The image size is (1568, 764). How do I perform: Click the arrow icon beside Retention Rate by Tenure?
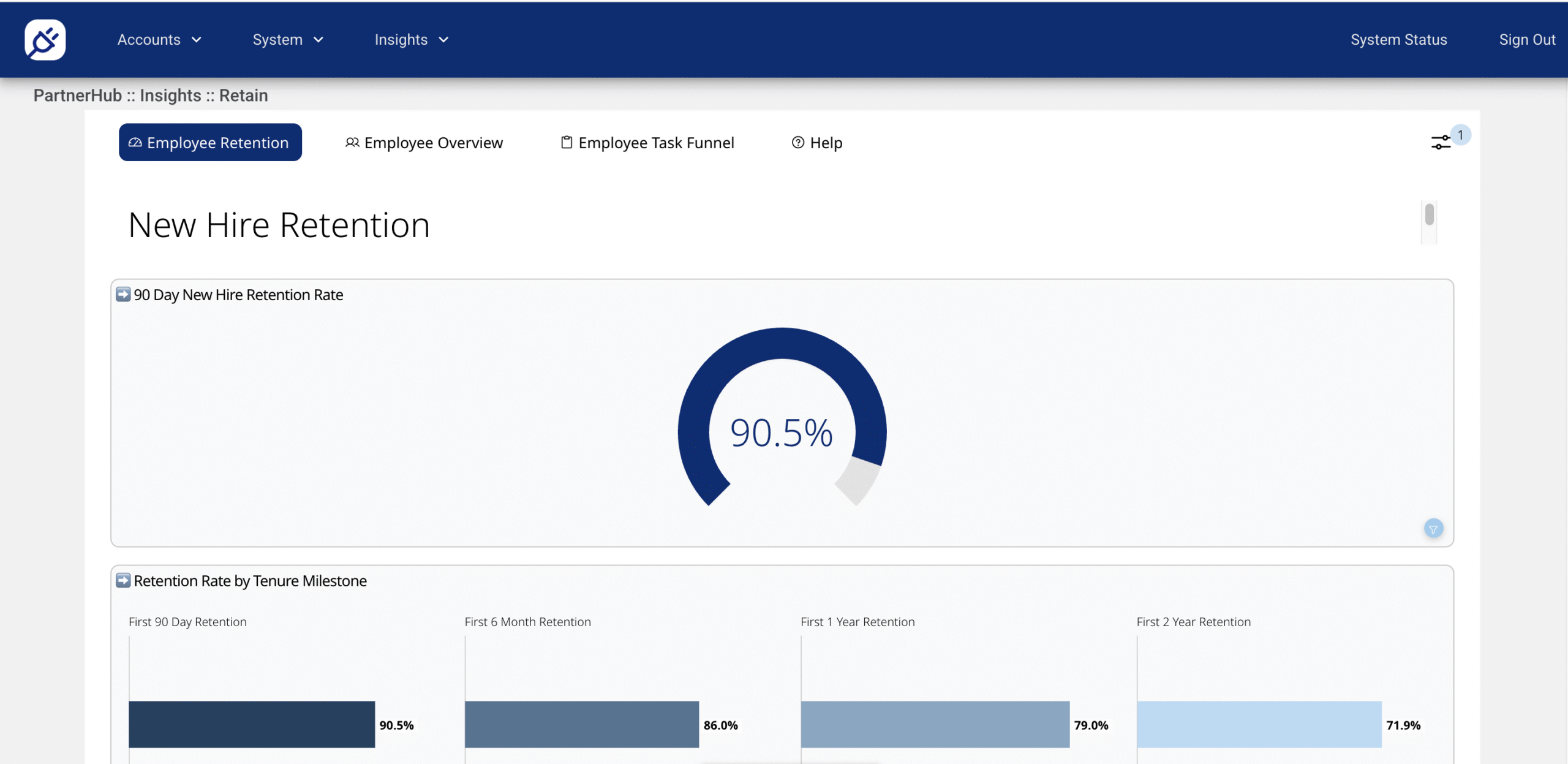click(123, 581)
